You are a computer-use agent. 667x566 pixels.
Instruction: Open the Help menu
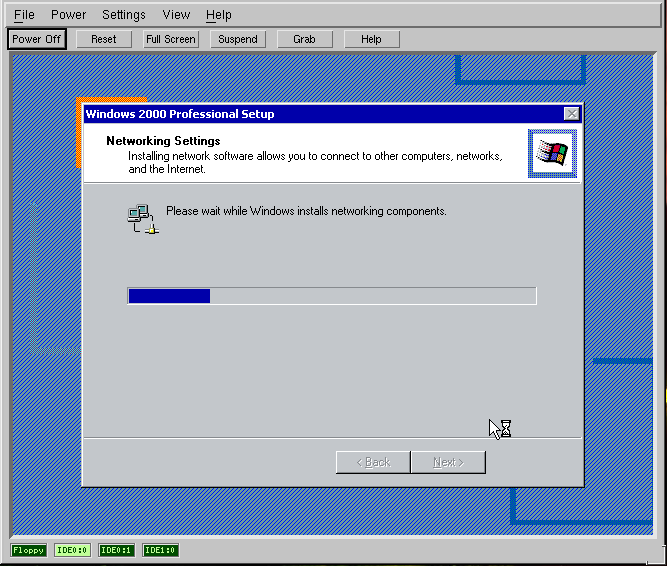tap(219, 15)
